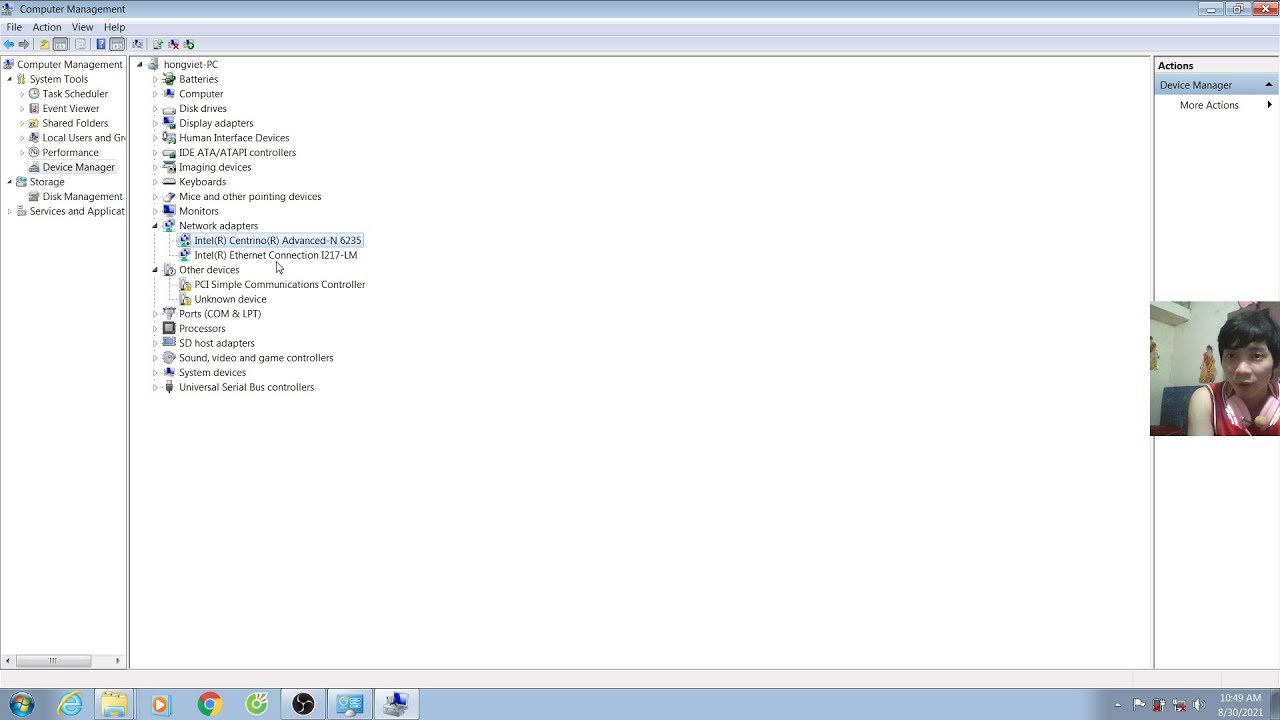This screenshot has width=1280, height=720.
Task: Expand the Disk drives node
Action: click(155, 109)
